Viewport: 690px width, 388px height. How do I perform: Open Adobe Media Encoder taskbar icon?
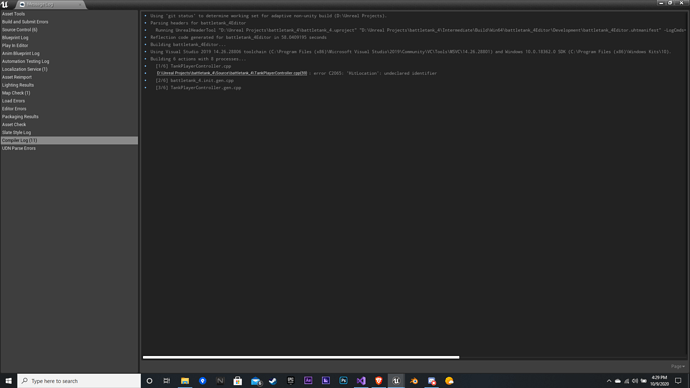coord(326,381)
